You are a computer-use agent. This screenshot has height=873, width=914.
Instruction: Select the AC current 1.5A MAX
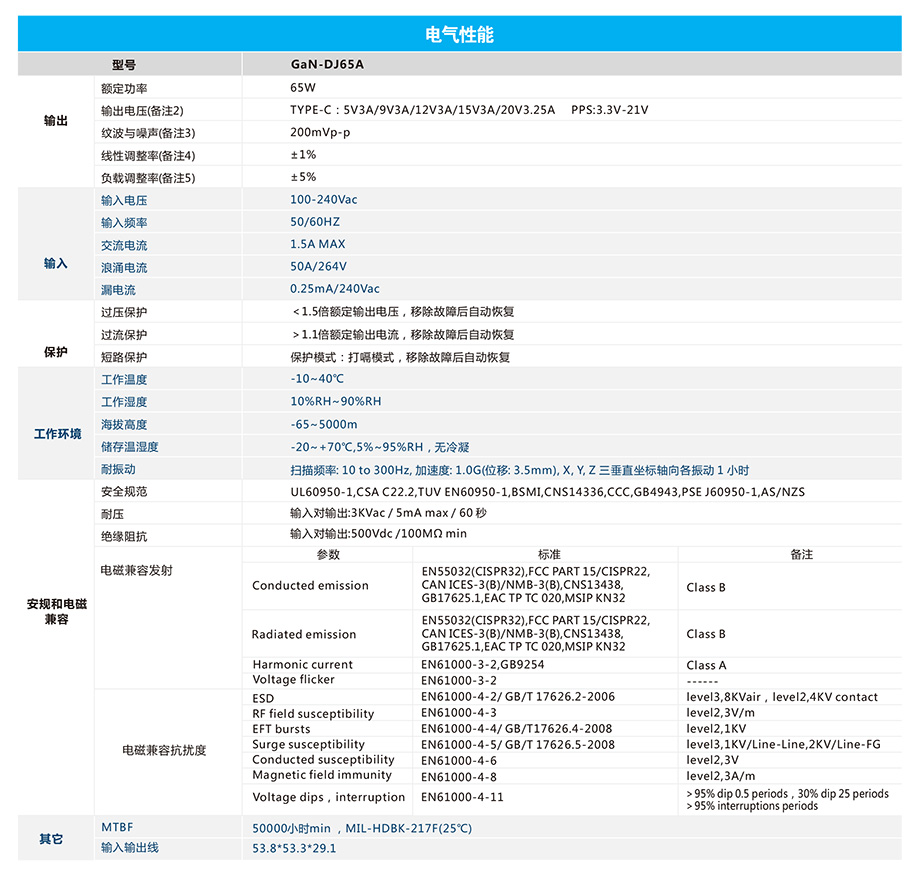318,244
